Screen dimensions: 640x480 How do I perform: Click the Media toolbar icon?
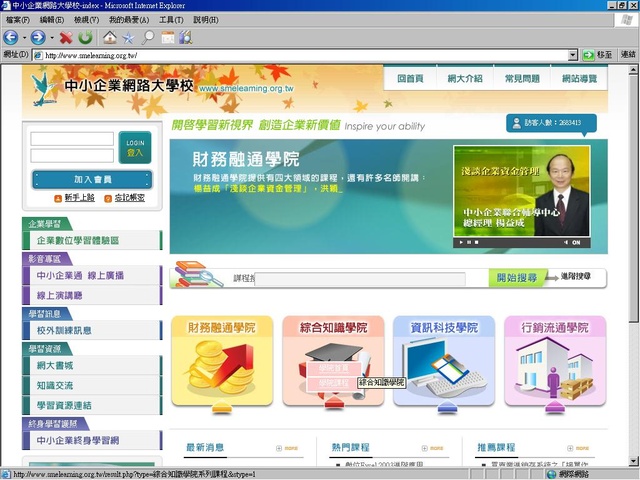pyautogui.click(x=185, y=38)
